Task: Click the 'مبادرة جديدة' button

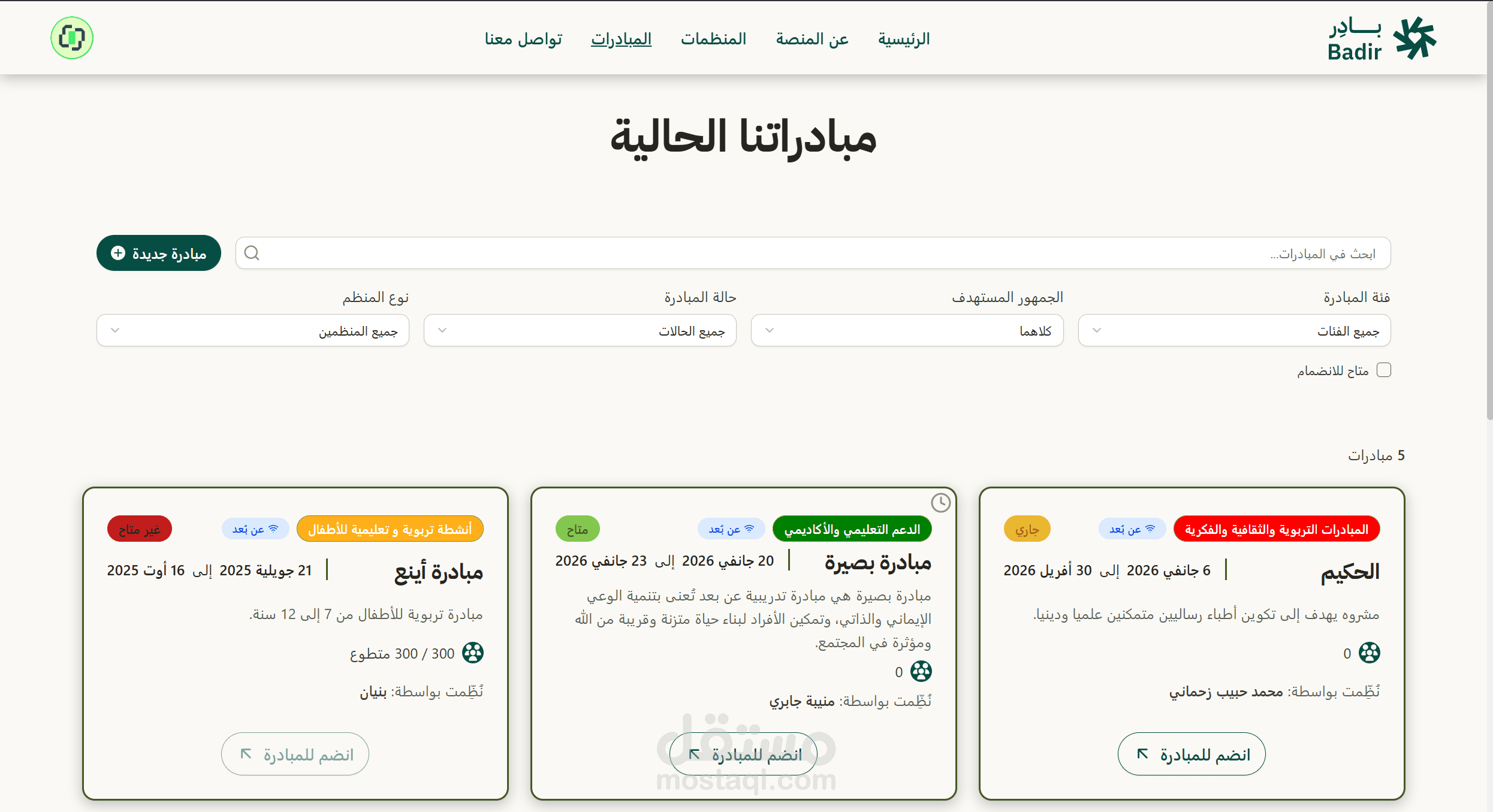Action: 159,253
